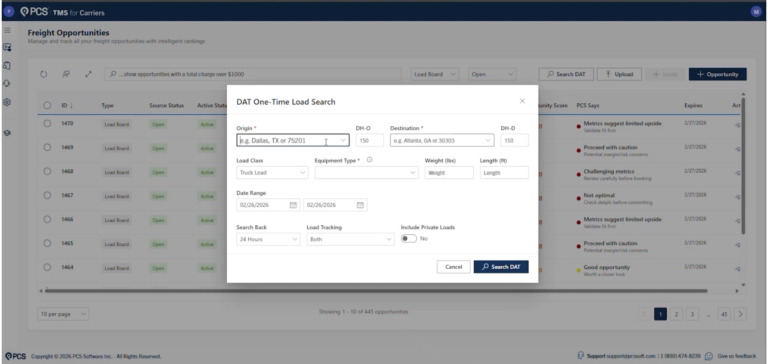Close the DAT One-Time Load Search dialog

click(x=522, y=101)
